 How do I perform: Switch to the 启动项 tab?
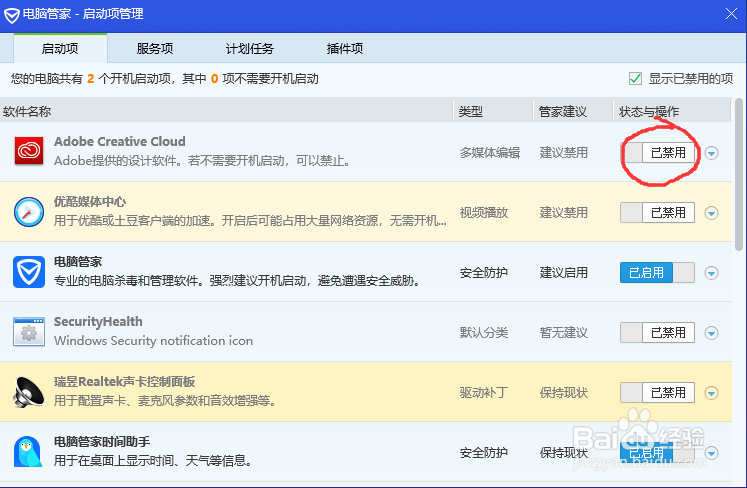click(x=60, y=49)
